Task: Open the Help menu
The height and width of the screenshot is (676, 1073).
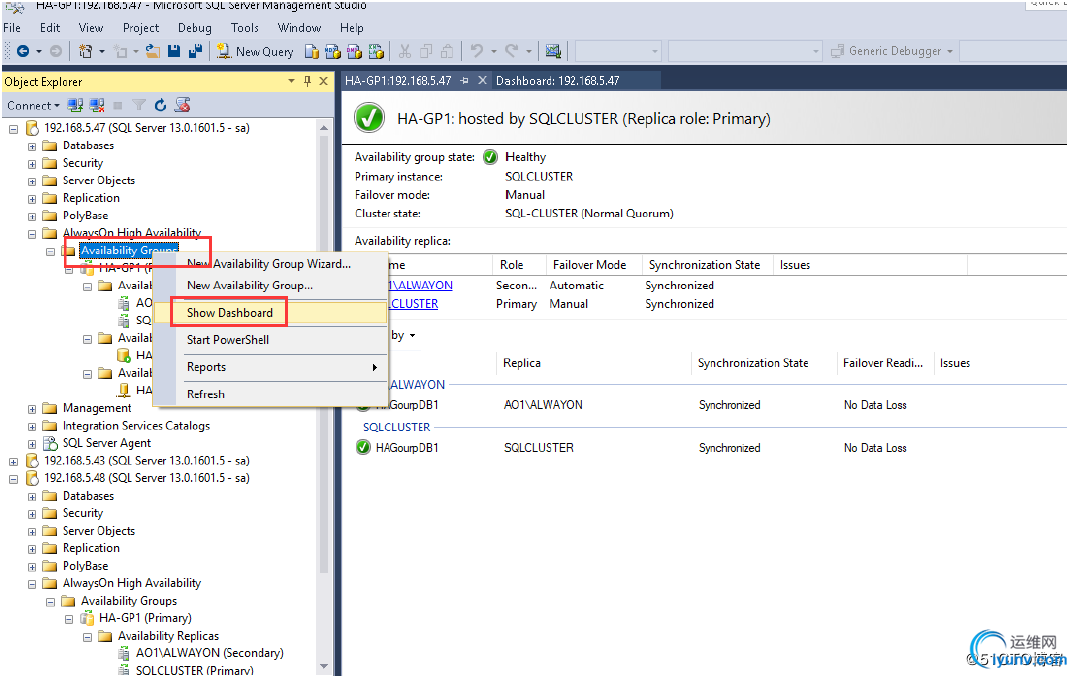Action: [352, 28]
